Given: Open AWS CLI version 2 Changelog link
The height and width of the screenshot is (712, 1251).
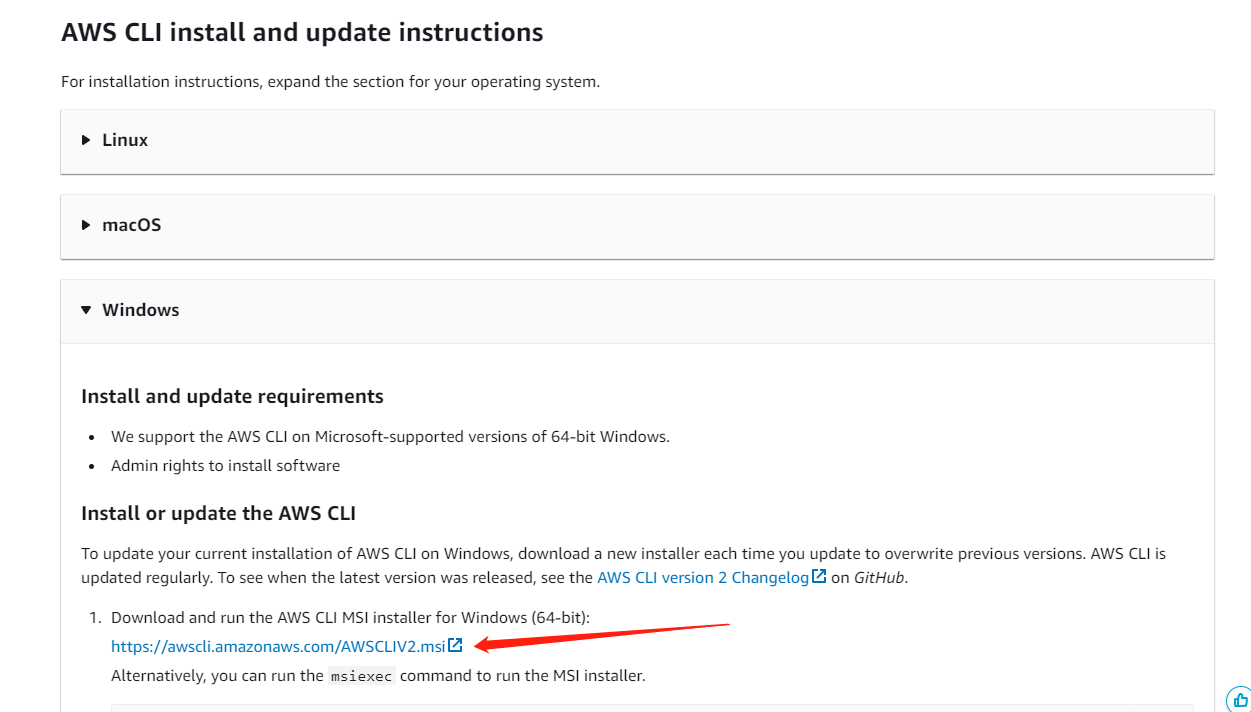Looking at the screenshot, I should (x=702, y=578).
